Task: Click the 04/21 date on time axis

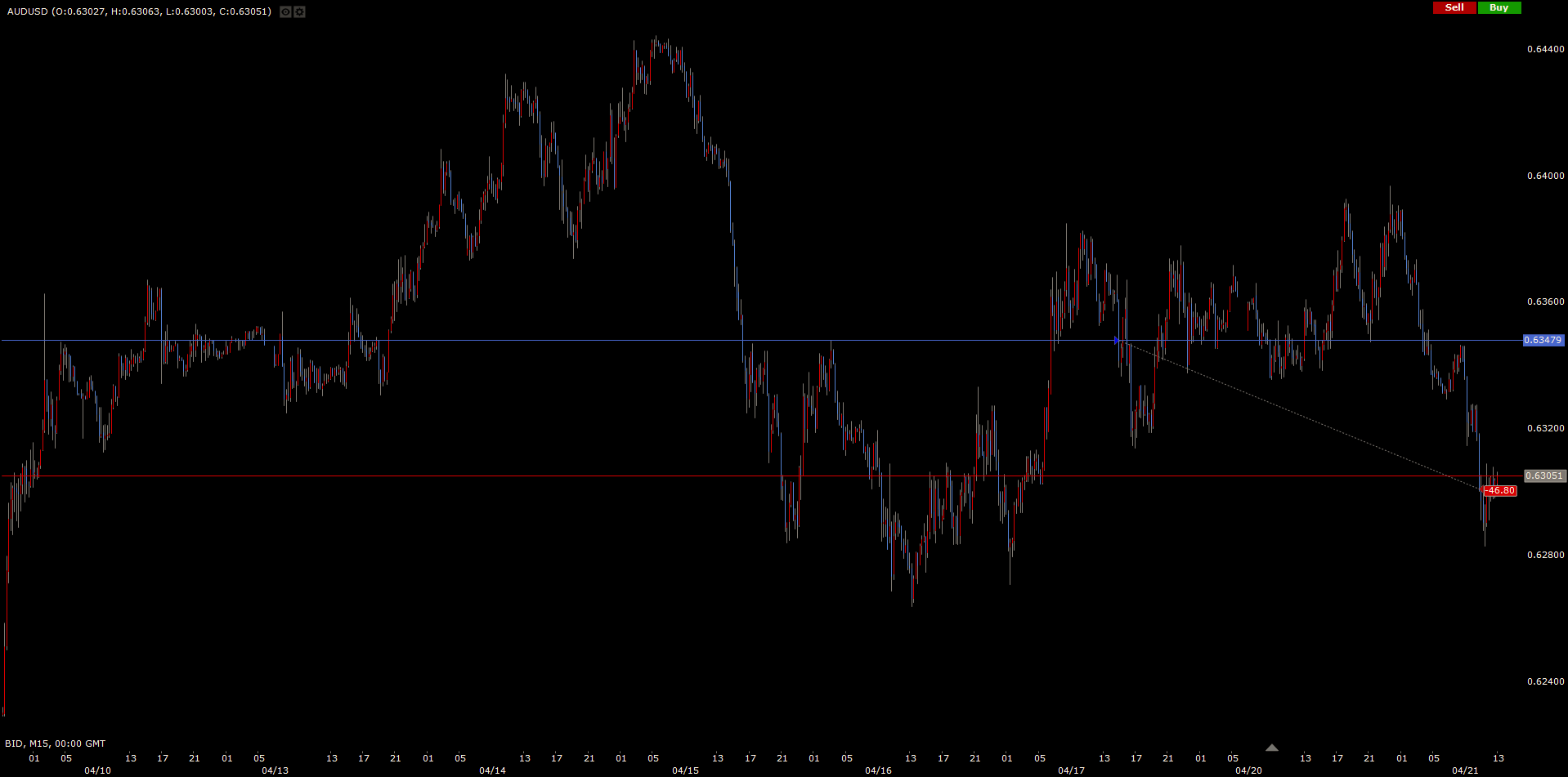Action: [1464, 770]
